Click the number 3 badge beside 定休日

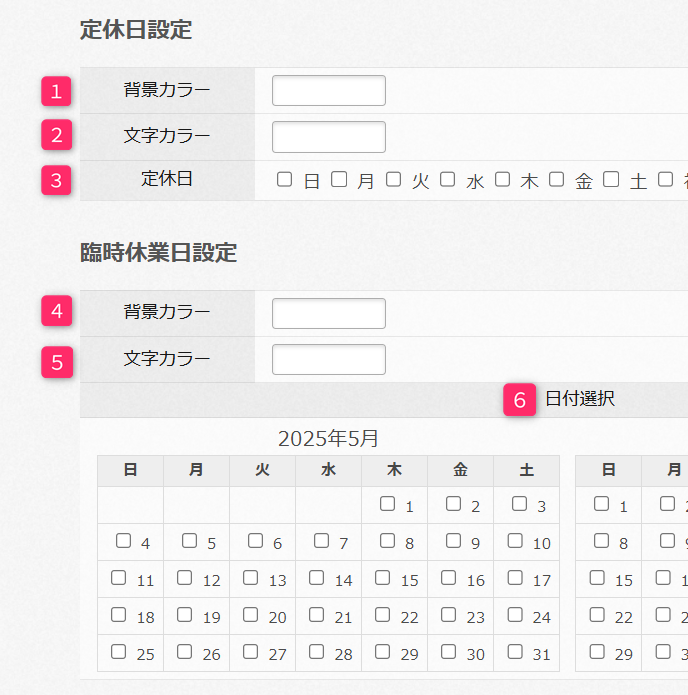click(x=57, y=181)
